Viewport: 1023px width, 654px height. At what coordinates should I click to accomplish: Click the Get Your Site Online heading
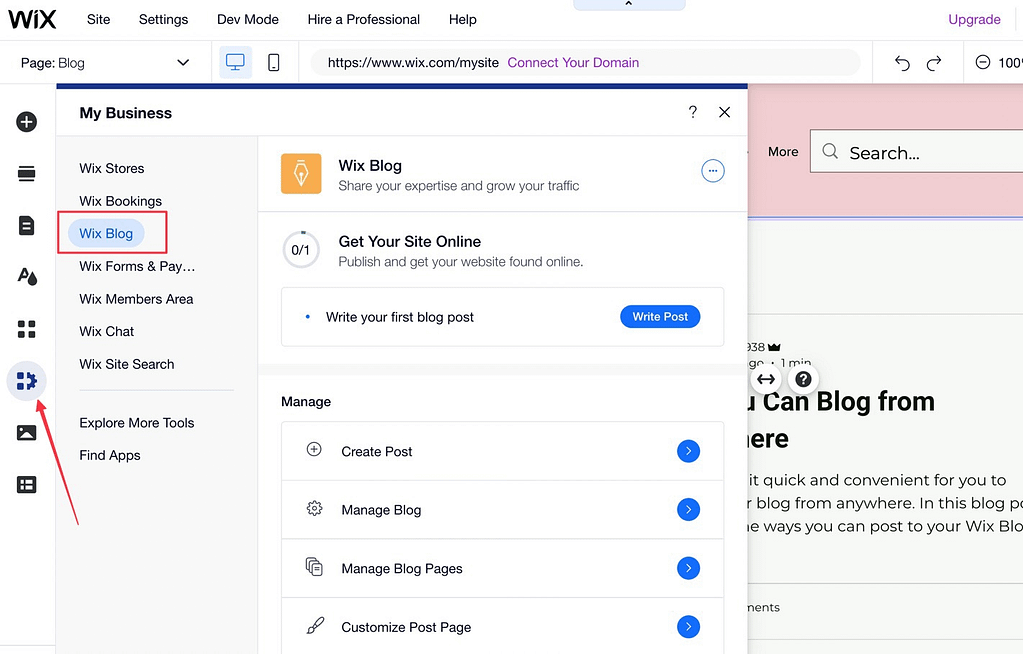410,241
